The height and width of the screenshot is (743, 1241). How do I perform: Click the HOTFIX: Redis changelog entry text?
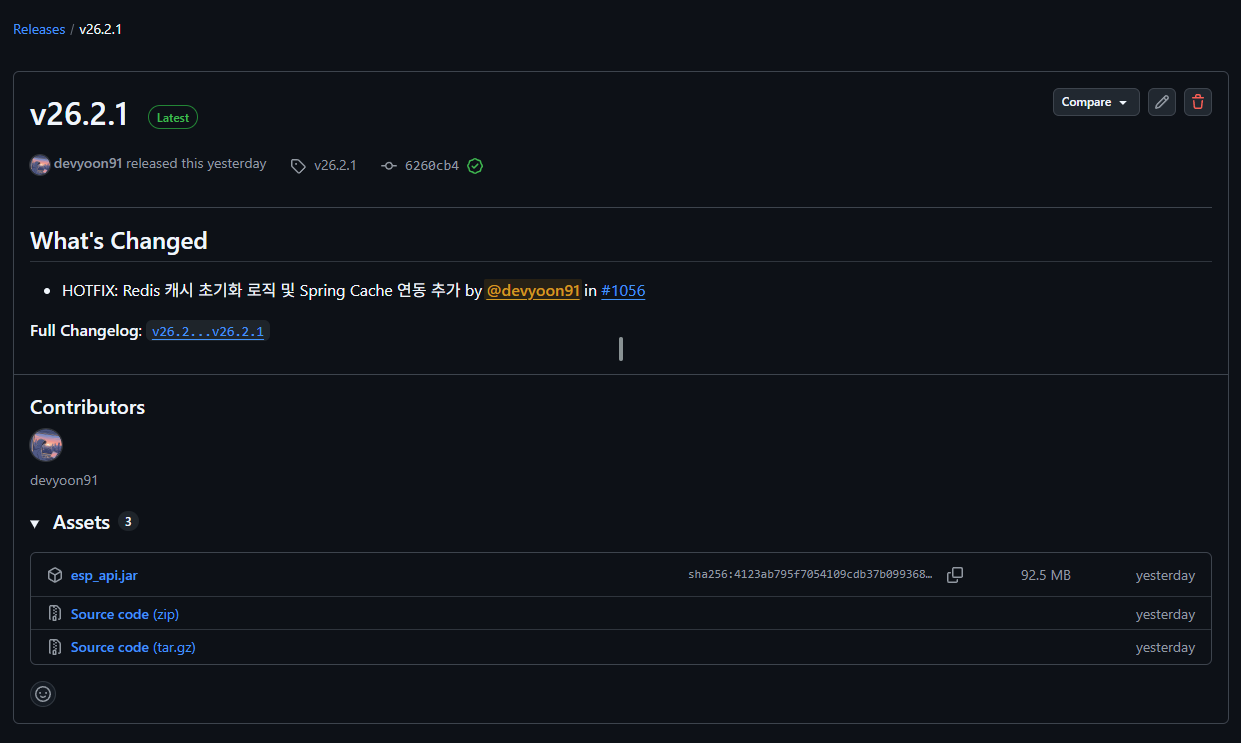[x=261, y=290]
